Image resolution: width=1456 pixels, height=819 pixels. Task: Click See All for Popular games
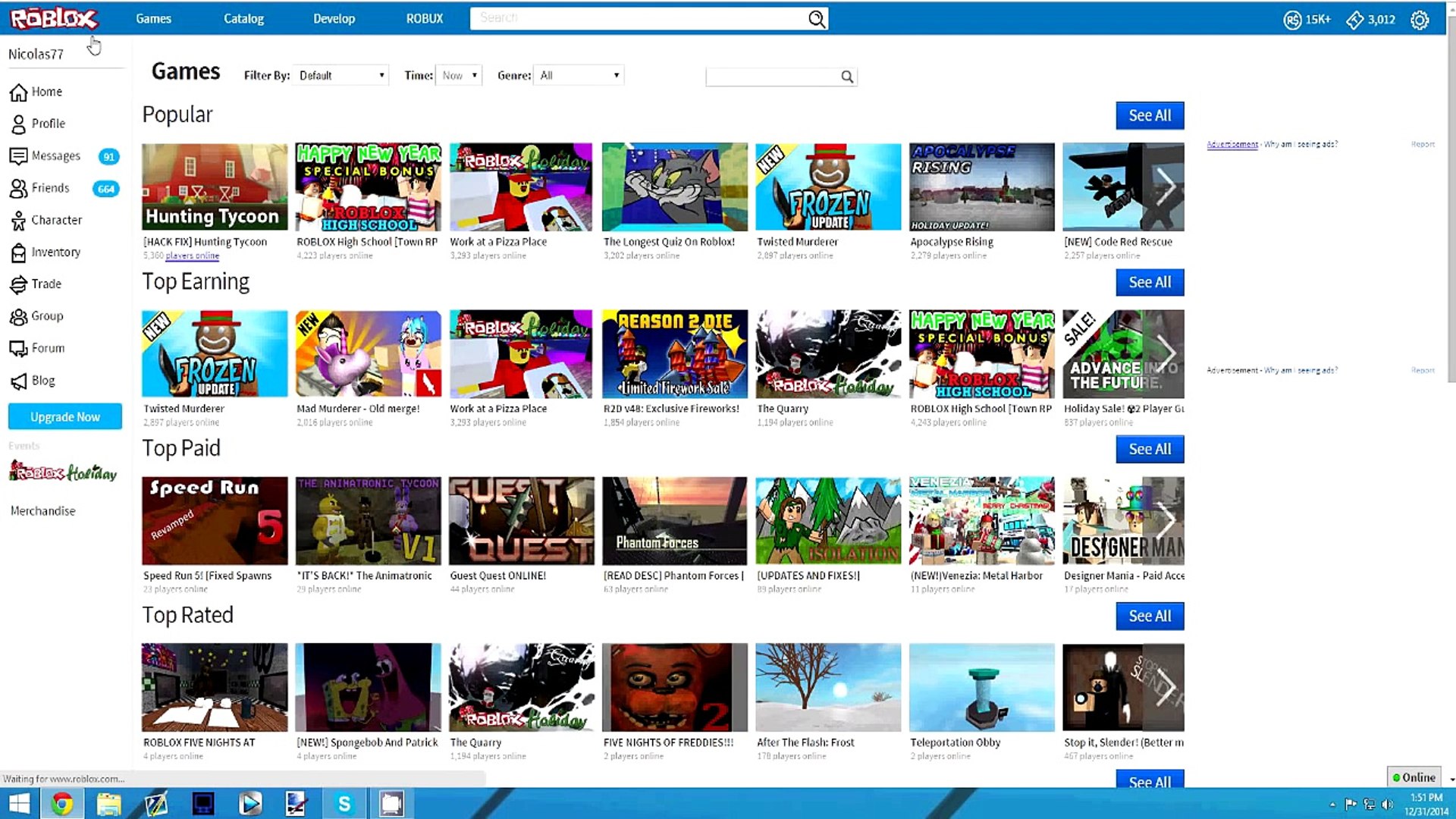[1149, 115]
